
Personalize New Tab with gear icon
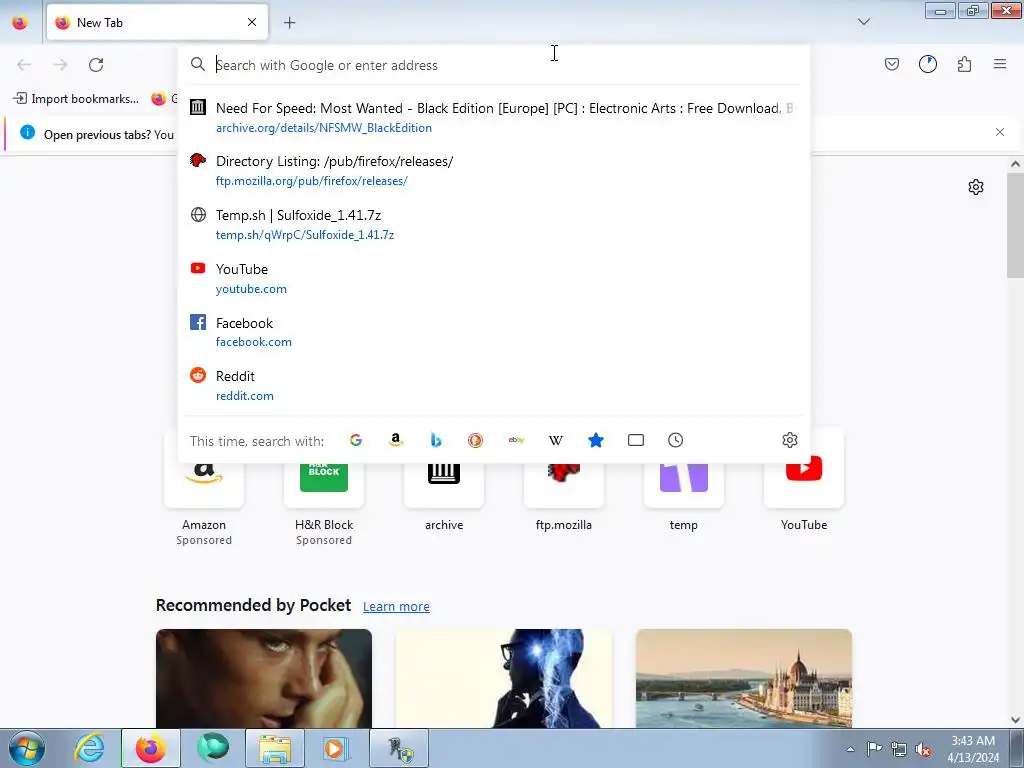(x=976, y=187)
